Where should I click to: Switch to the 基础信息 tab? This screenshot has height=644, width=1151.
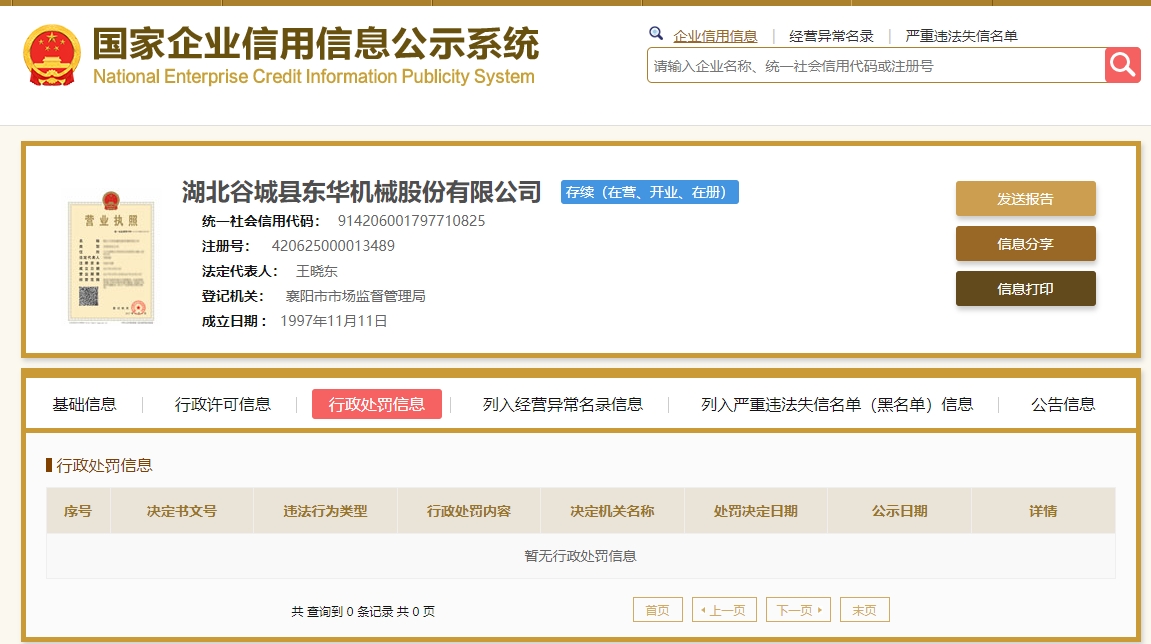(x=84, y=404)
